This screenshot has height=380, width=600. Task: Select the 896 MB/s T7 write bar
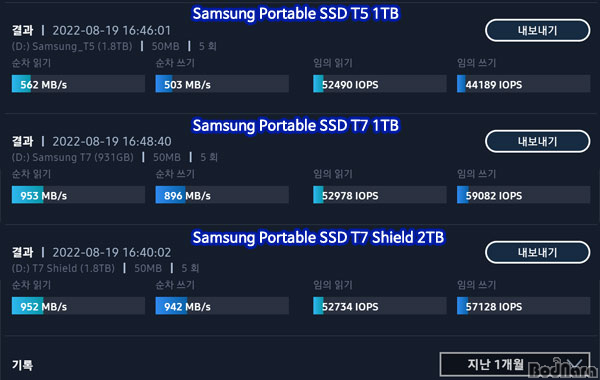222,195
